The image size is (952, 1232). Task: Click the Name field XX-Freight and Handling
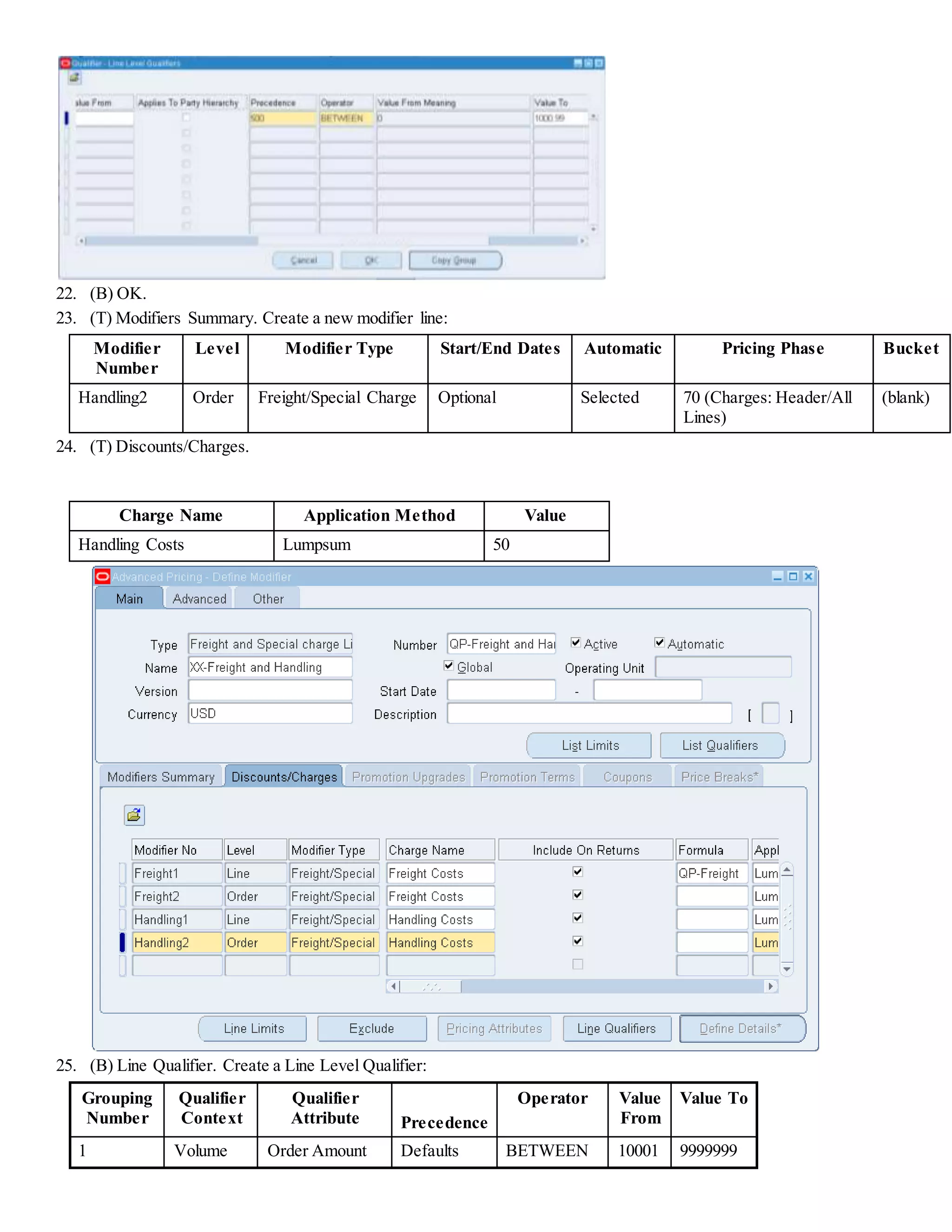click(x=270, y=667)
